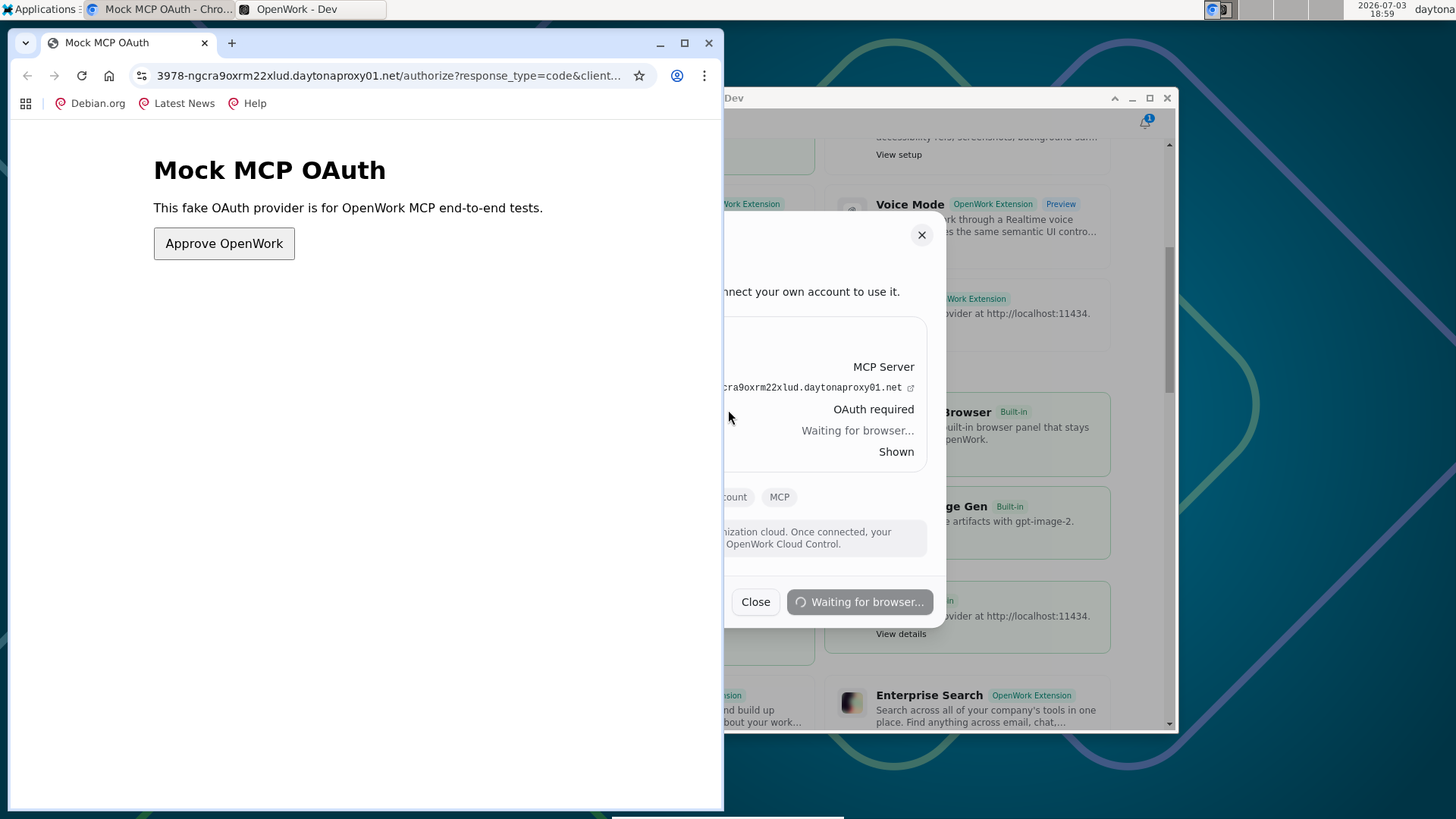1456x819 pixels.
Task: Click the Image Gen Built-in badge
Action: [x=1009, y=507]
